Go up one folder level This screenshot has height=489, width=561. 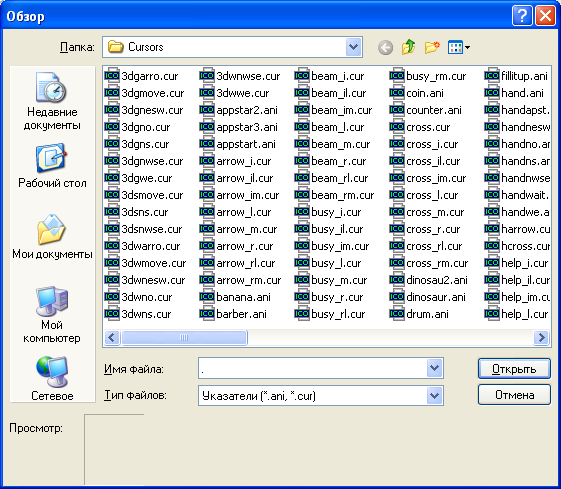point(408,47)
